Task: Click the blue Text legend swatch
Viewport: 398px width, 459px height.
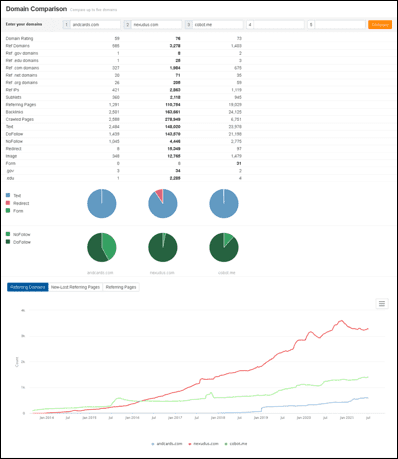Action: coord(8,195)
